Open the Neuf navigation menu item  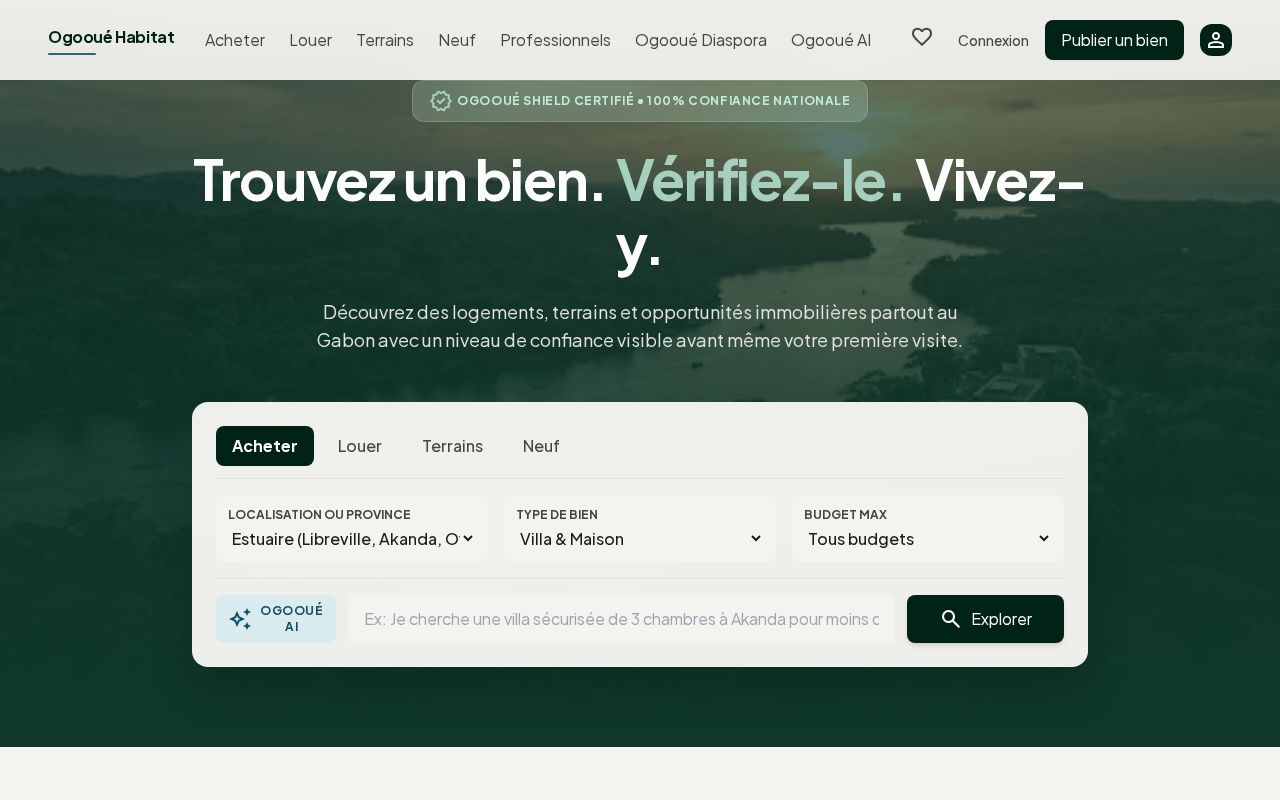457,40
